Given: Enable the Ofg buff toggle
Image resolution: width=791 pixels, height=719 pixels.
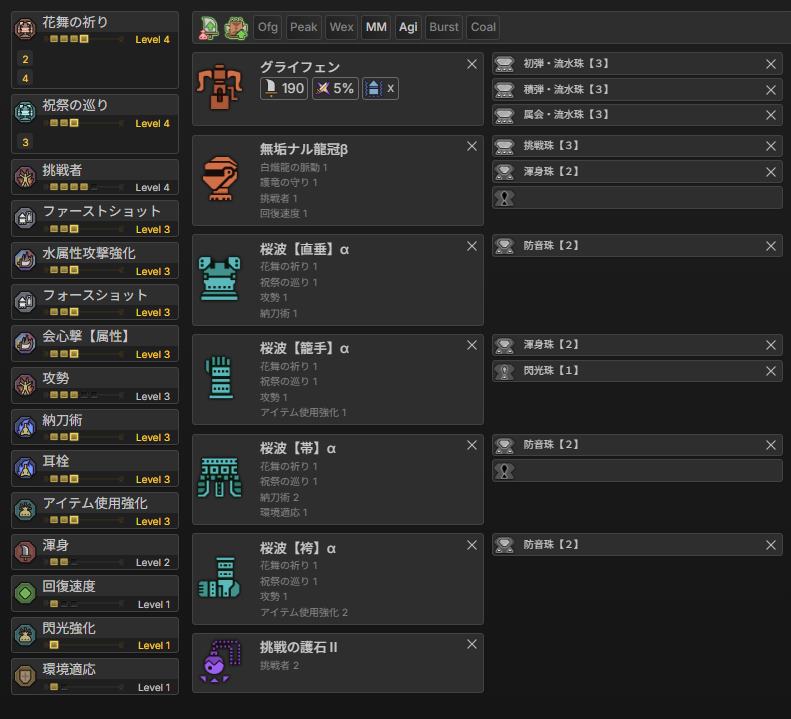Looking at the screenshot, I should pos(268,28).
